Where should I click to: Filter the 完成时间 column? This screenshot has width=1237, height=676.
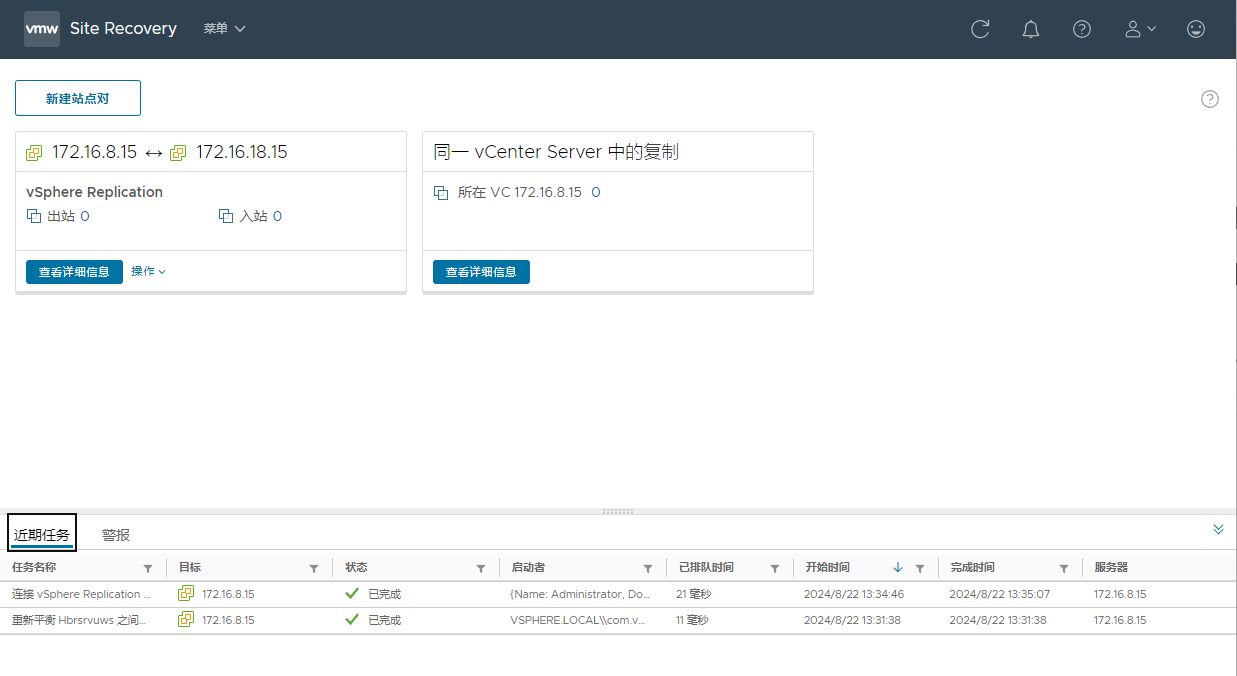click(x=1064, y=568)
